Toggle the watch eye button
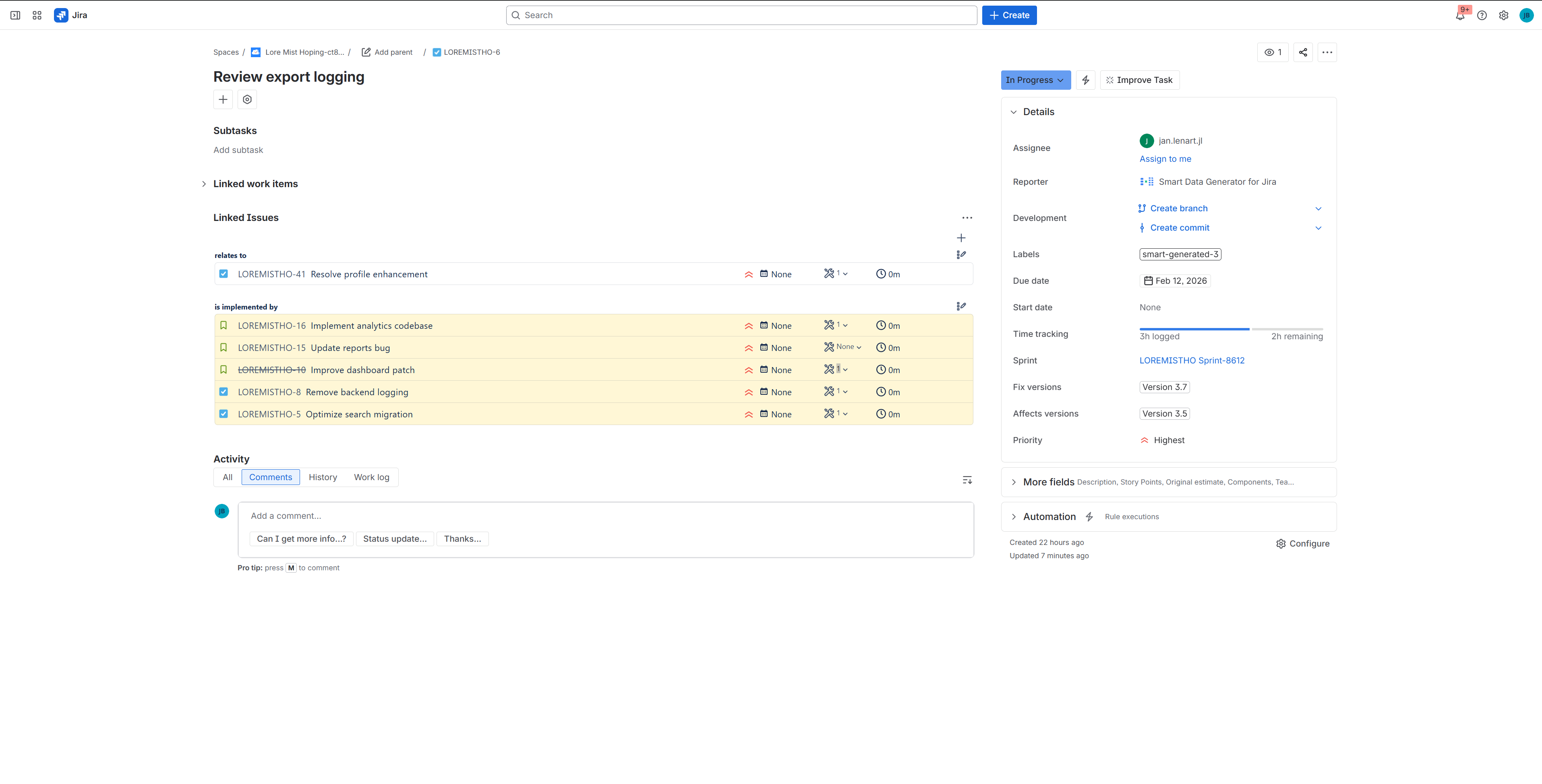 point(1273,52)
